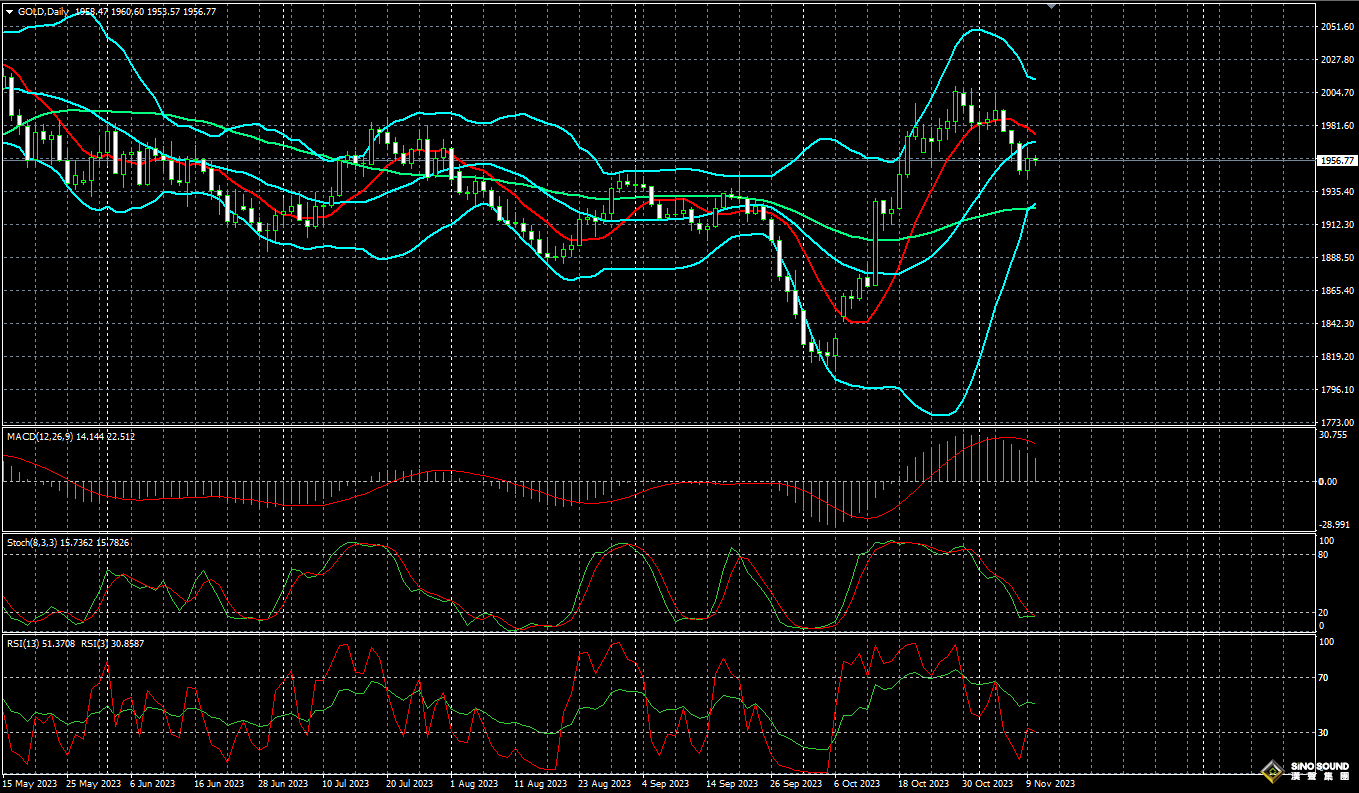Click the 6 Oct 2023 date label

(857, 784)
